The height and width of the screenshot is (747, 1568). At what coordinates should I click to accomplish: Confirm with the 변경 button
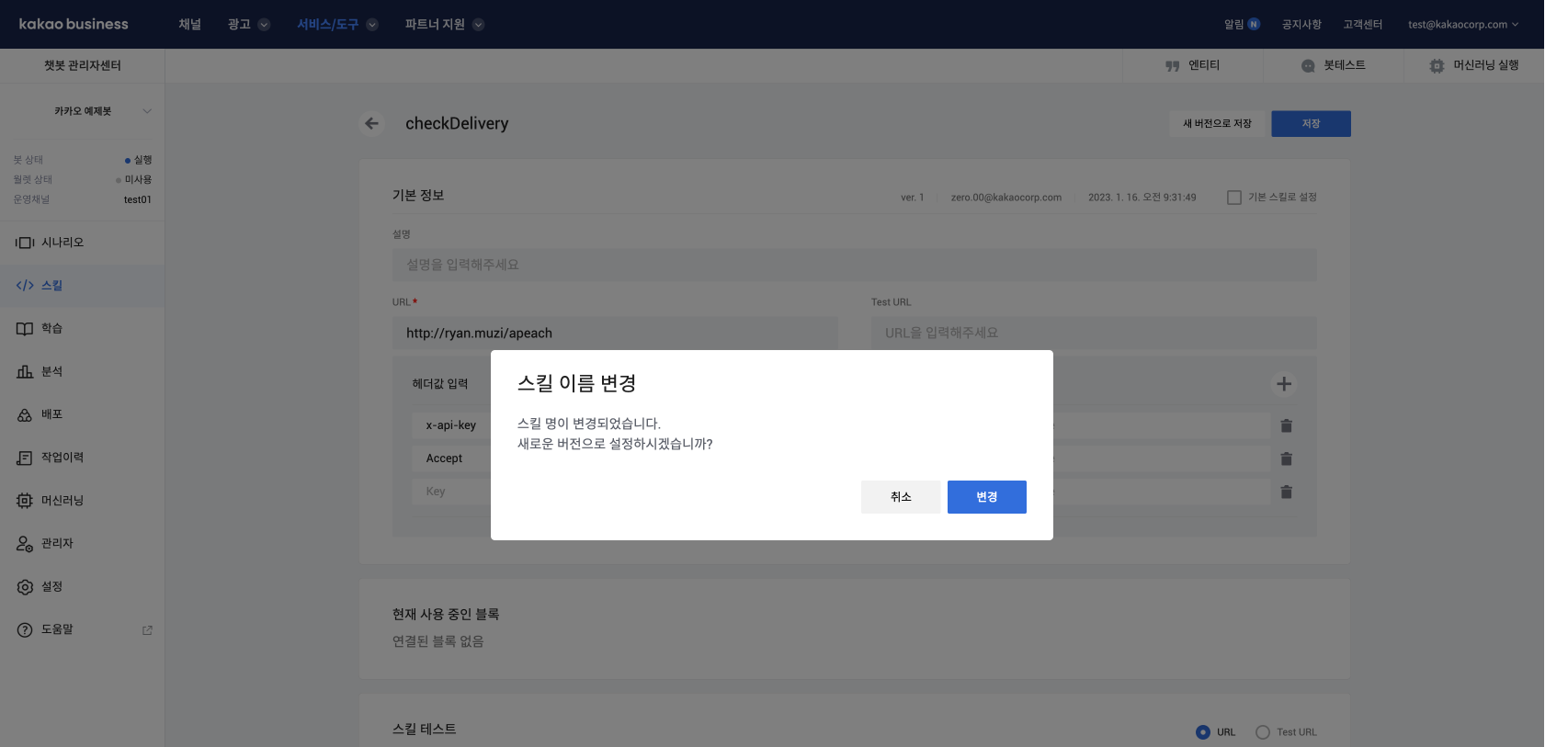[x=986, y=497]
